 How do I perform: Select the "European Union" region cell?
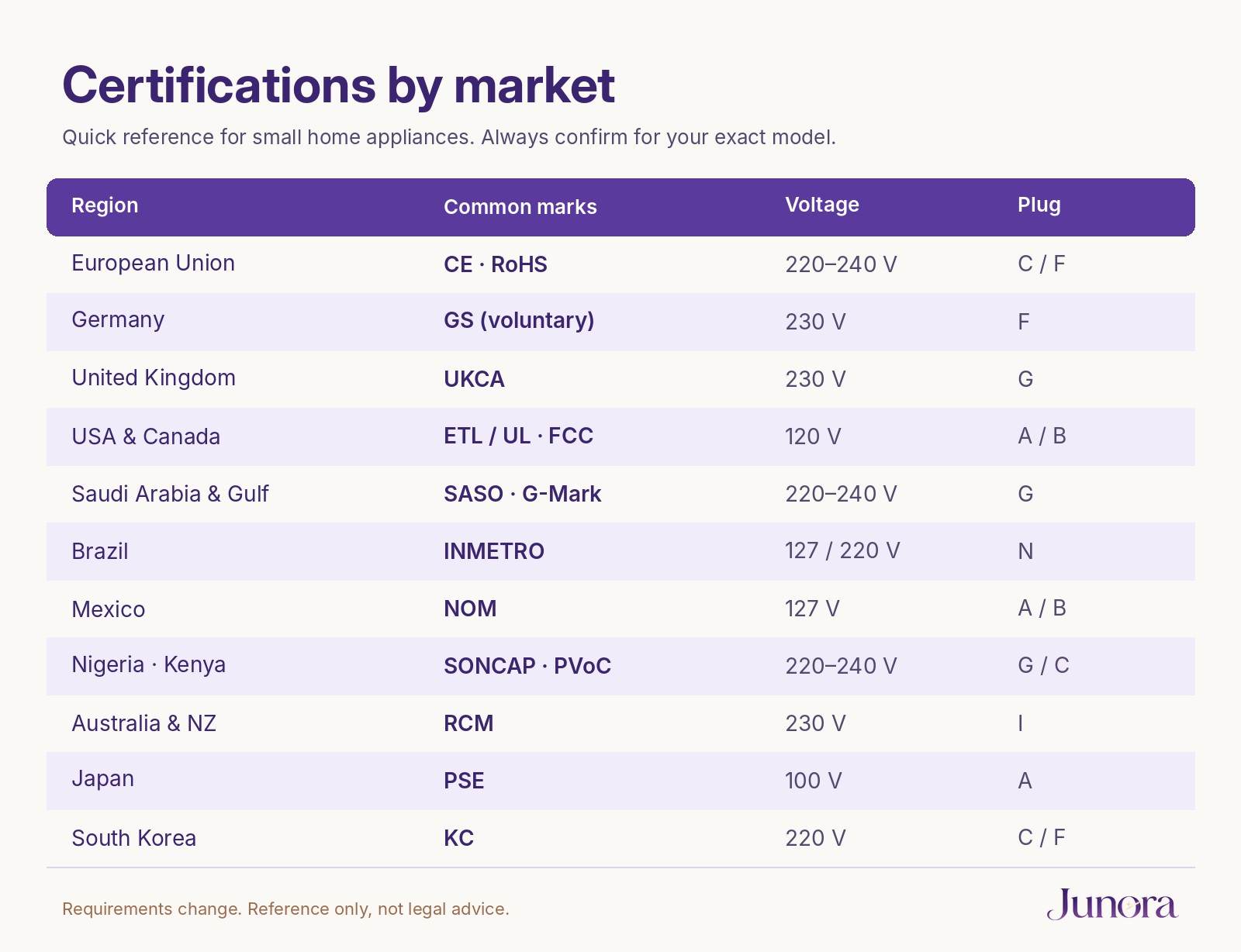tap(153, 263)
